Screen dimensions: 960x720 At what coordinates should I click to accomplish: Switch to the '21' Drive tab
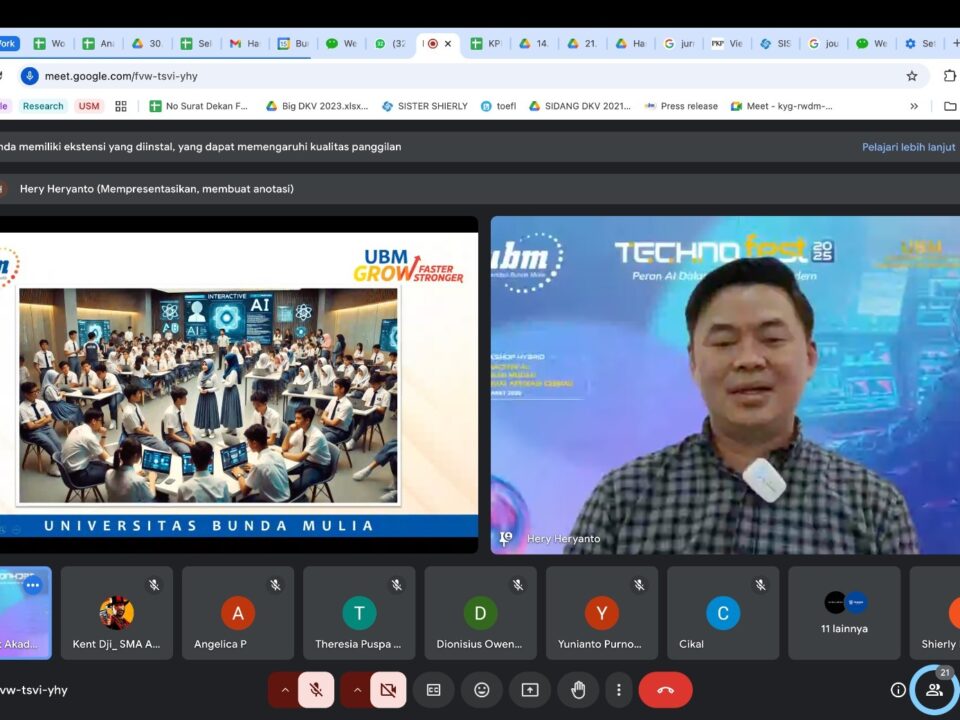[583, 43]
